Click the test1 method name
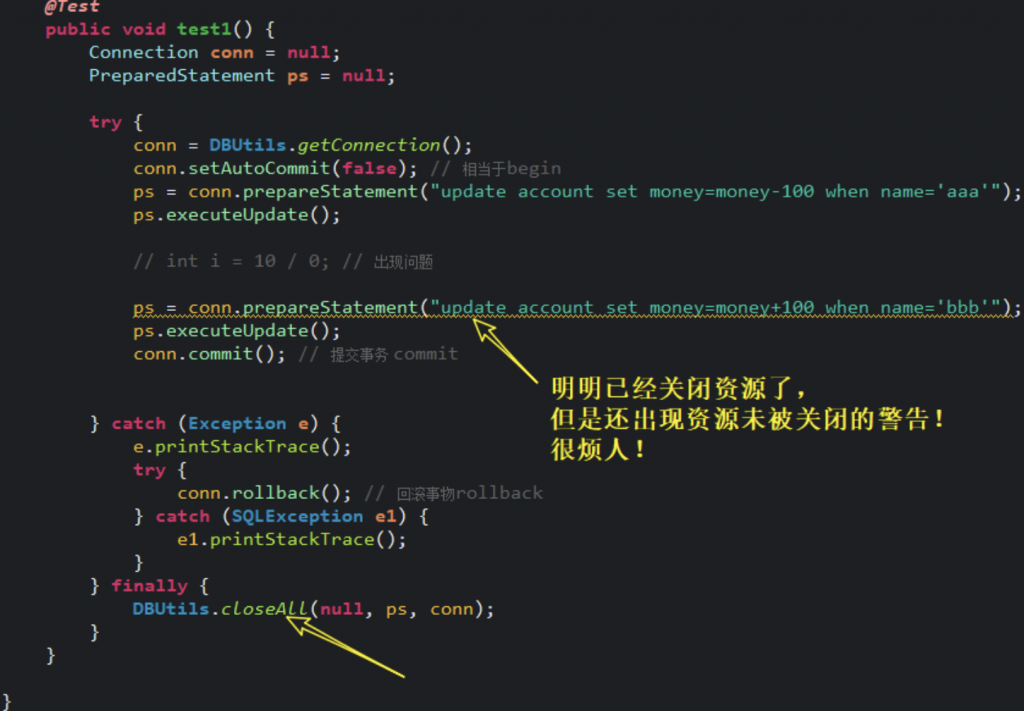The image size is (1024, 711). click(x=204, y=29)
